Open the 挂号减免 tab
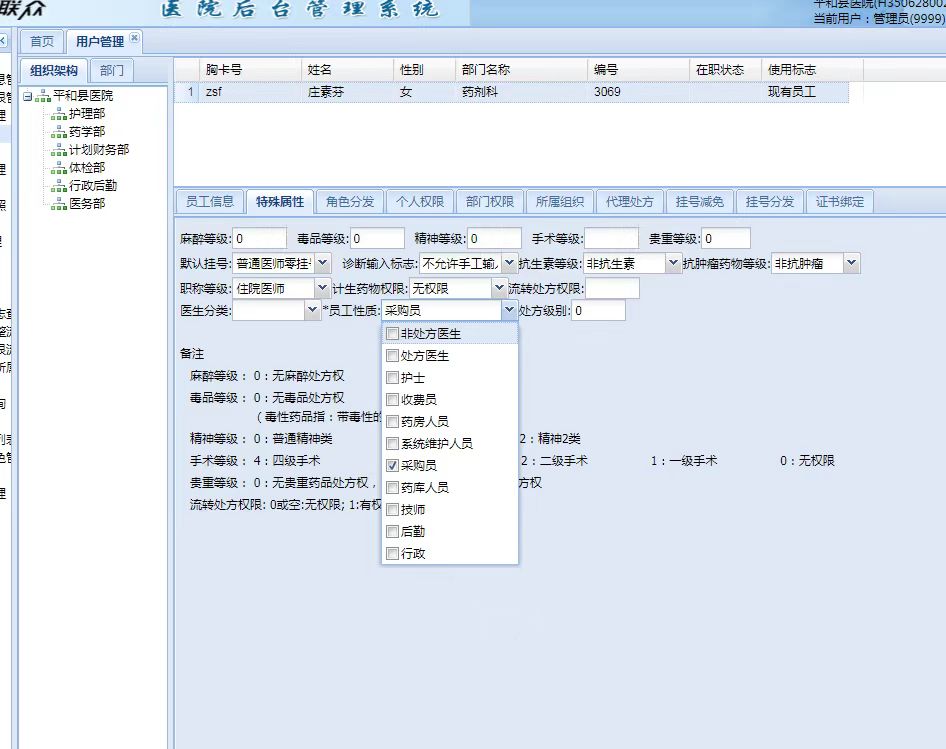946x749 pixels. [x=700, y=202]
